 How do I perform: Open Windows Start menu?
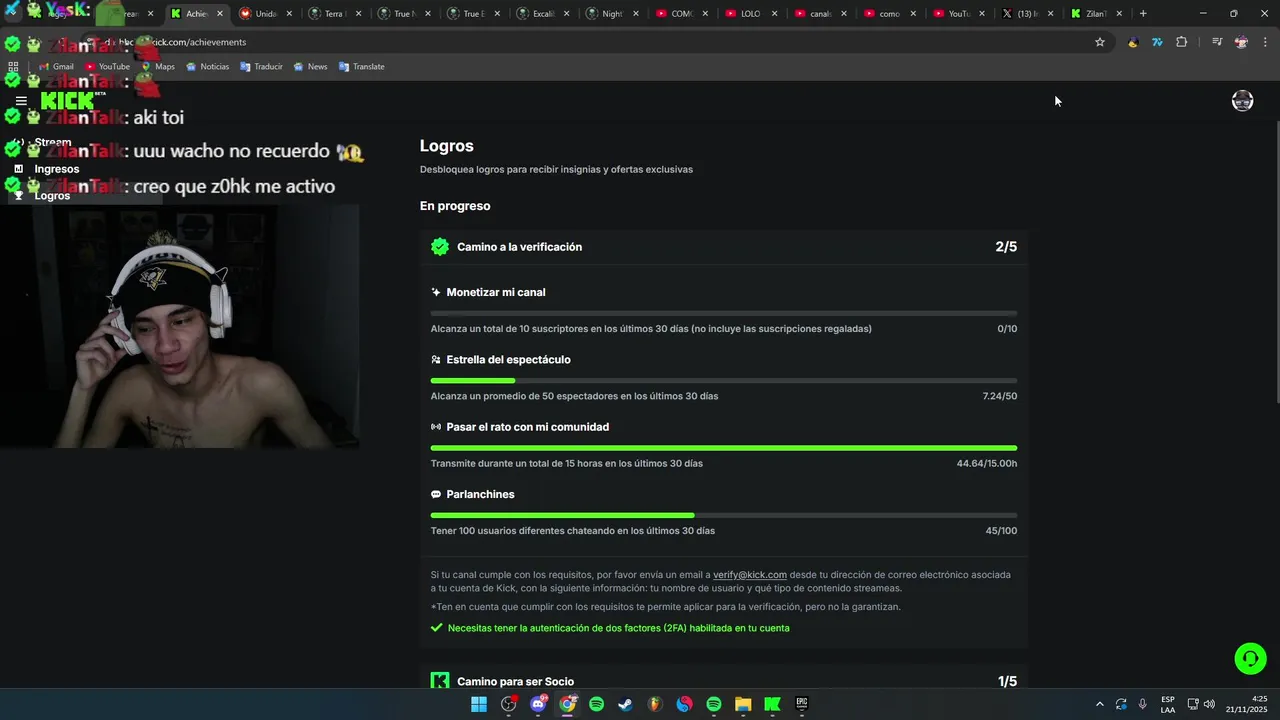[479, 704]
